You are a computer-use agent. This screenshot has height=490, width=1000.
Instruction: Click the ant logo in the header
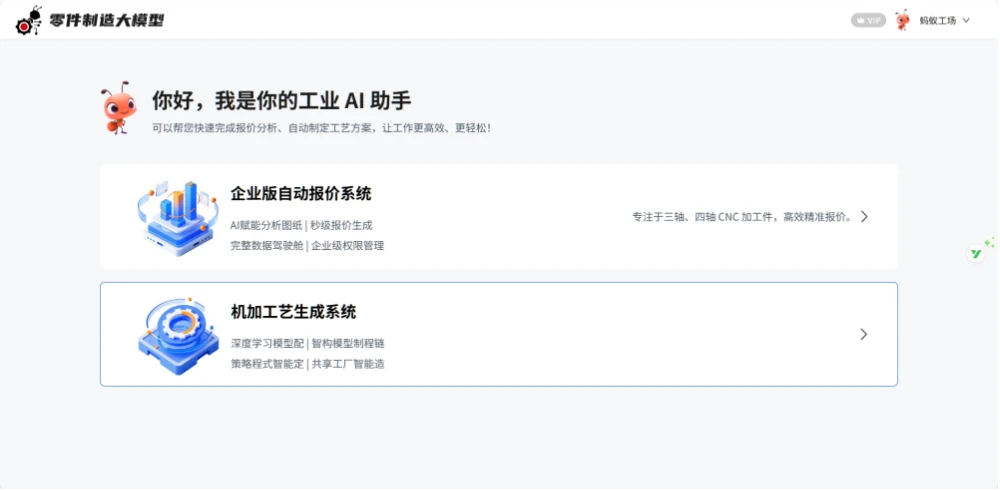tap(29, 20)
